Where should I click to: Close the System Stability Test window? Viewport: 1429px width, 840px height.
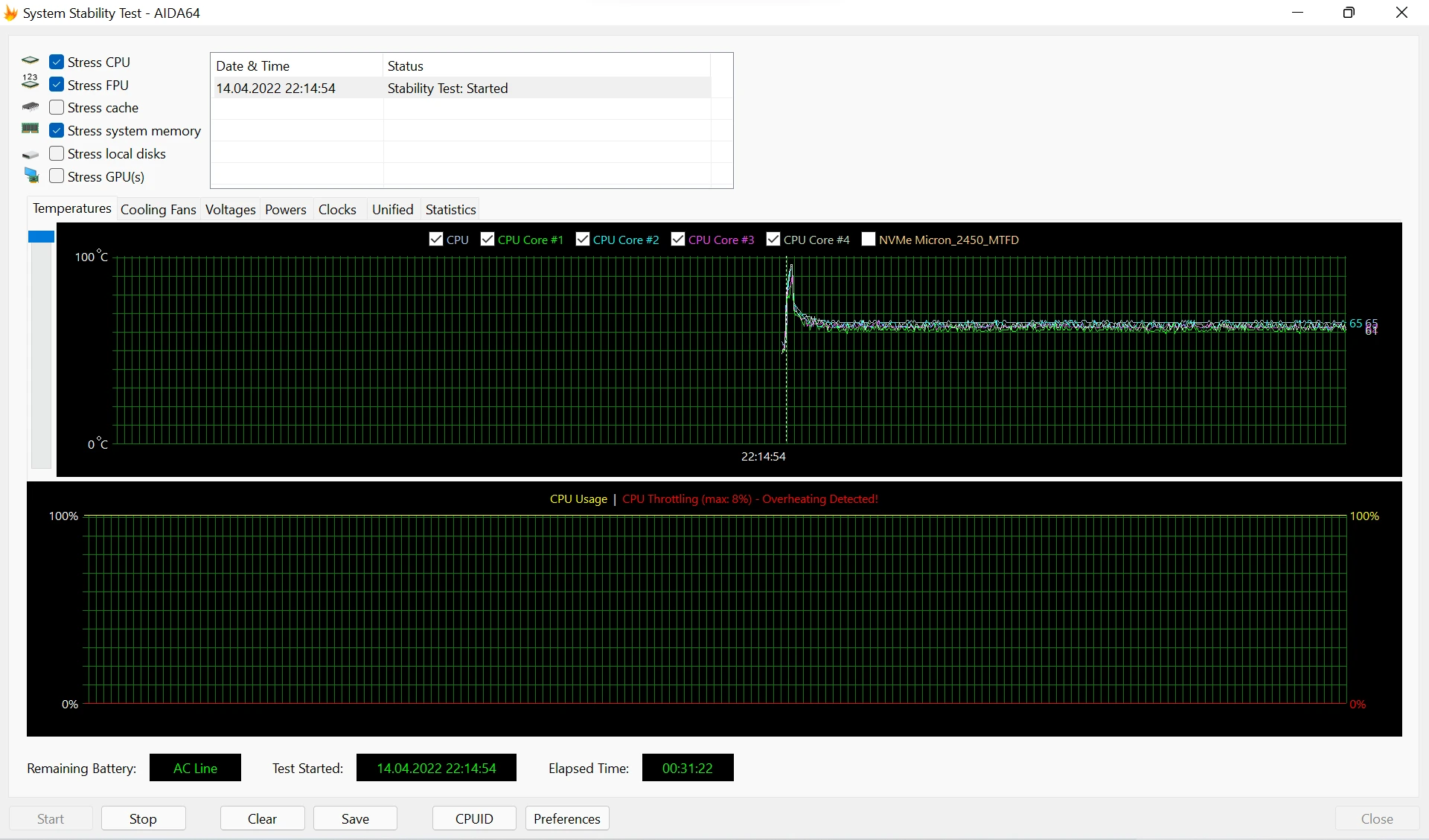(1401, 13)
